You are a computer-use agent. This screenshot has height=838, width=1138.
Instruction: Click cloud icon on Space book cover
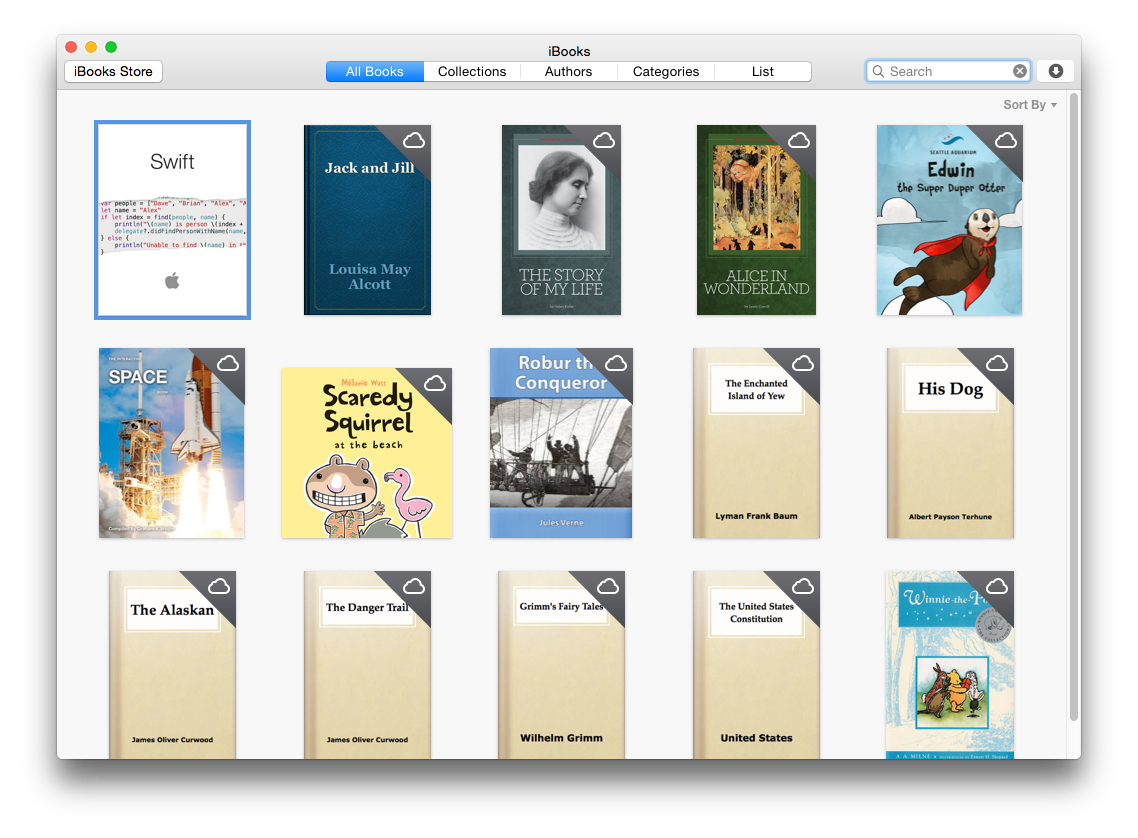[227, 363]
